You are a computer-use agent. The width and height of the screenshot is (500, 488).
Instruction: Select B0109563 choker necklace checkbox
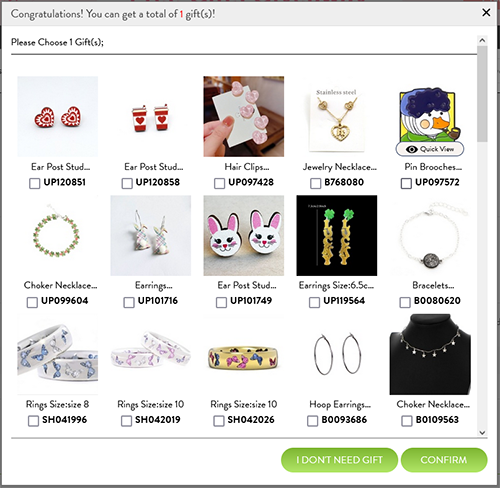[406, 421]
